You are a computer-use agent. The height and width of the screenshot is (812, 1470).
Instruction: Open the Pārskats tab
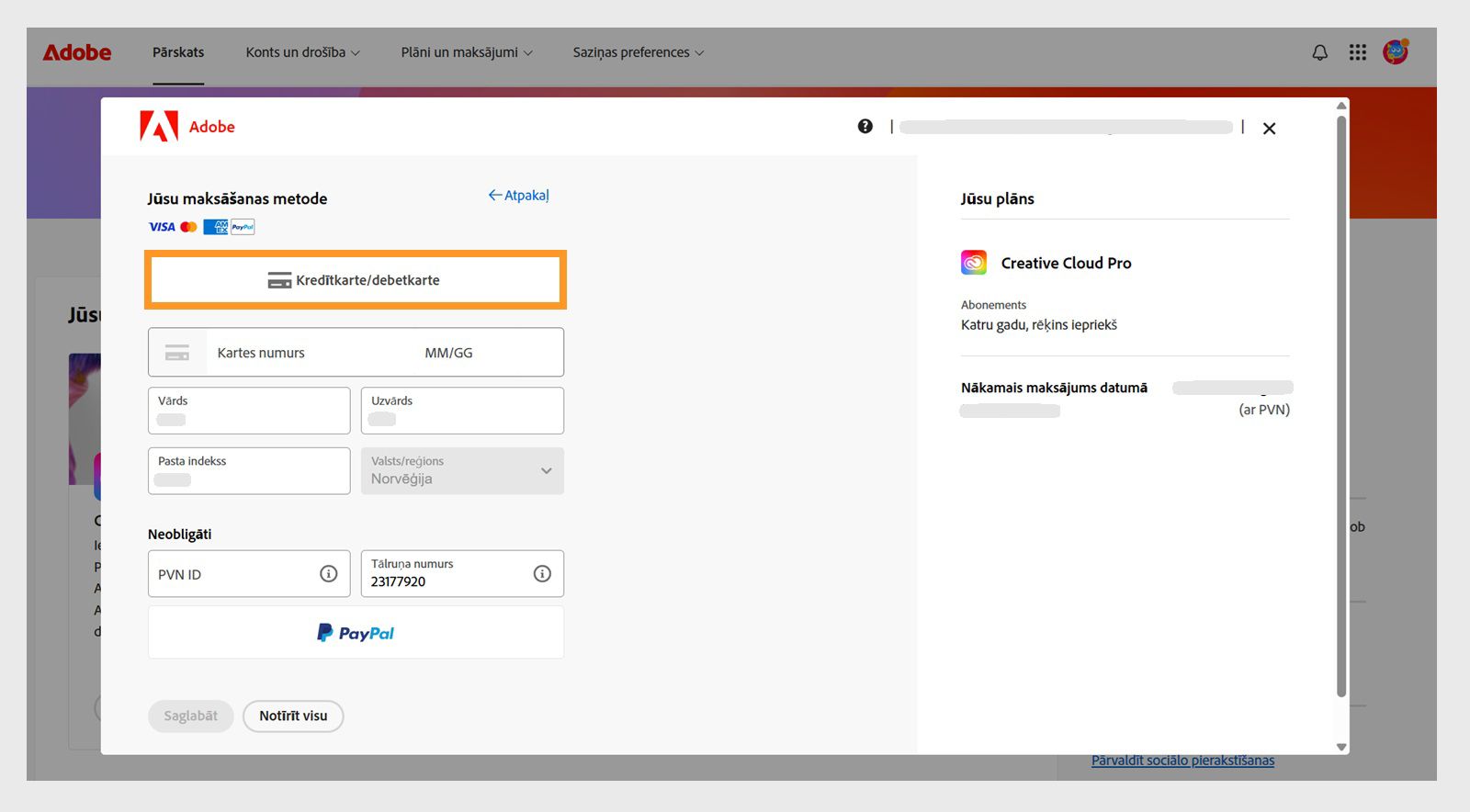pyautogui.click(x=178, y=52)
